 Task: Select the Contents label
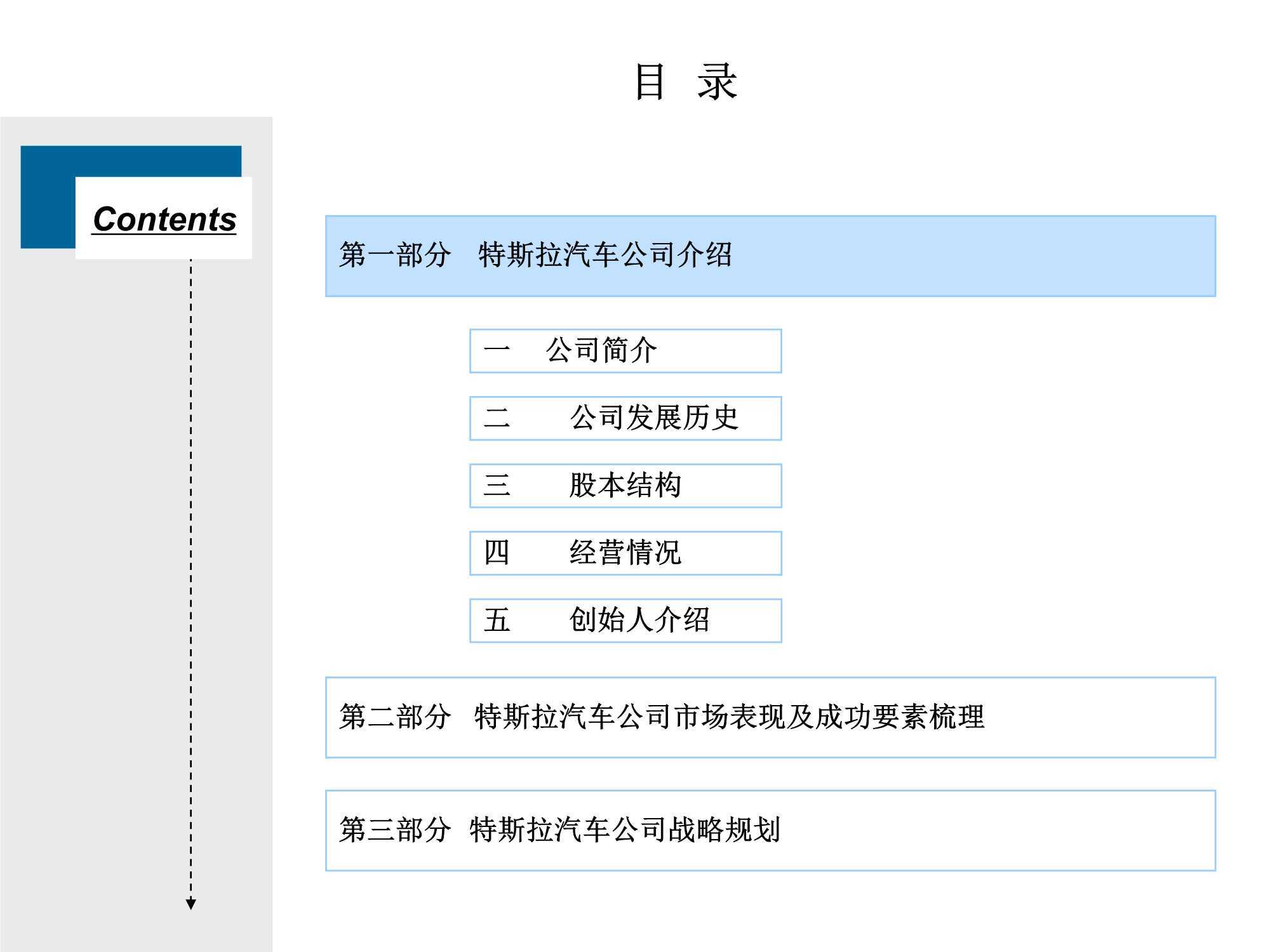pos(164,220)
